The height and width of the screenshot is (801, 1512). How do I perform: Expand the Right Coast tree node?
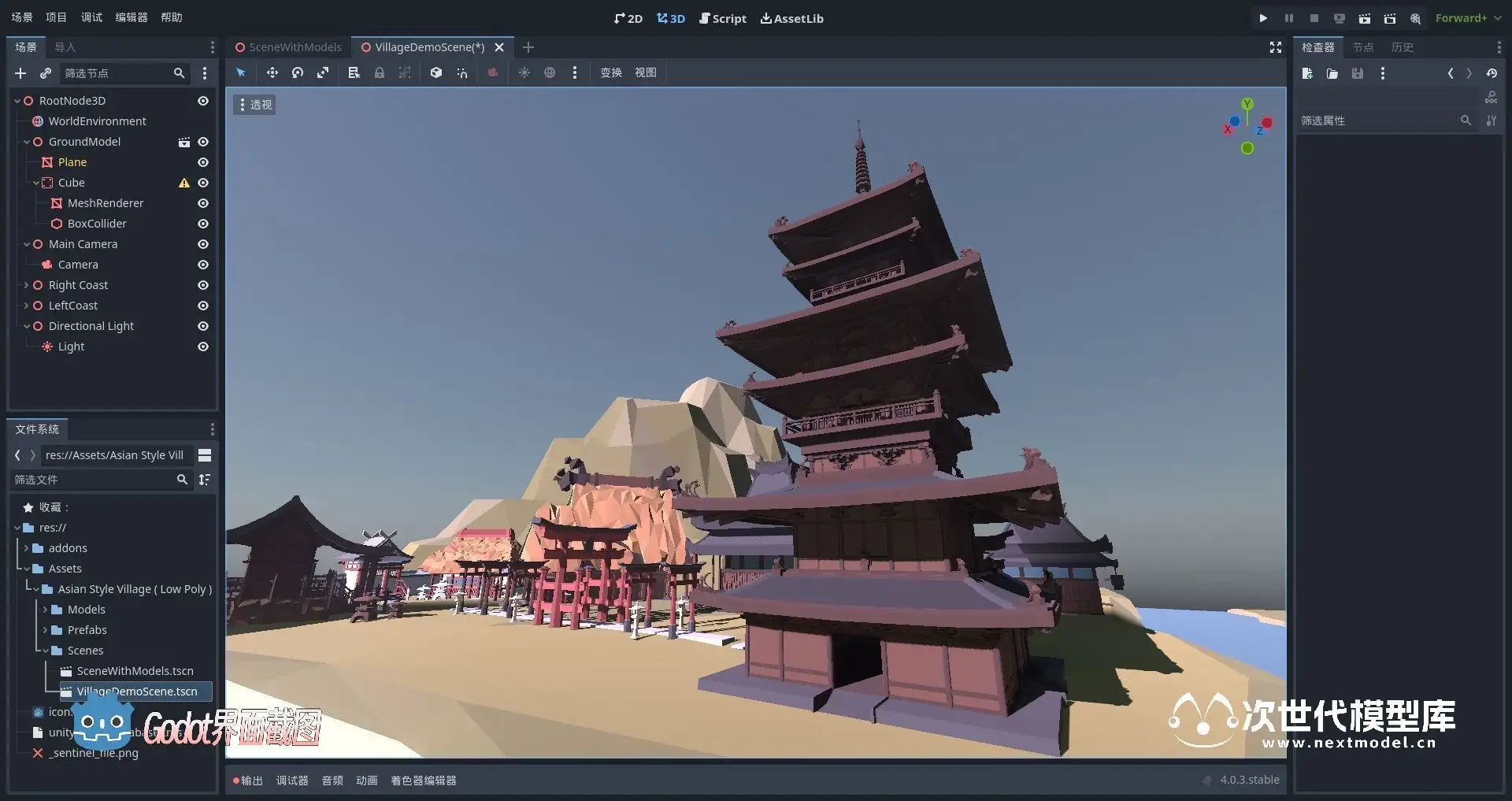click(x=26, y=285)
